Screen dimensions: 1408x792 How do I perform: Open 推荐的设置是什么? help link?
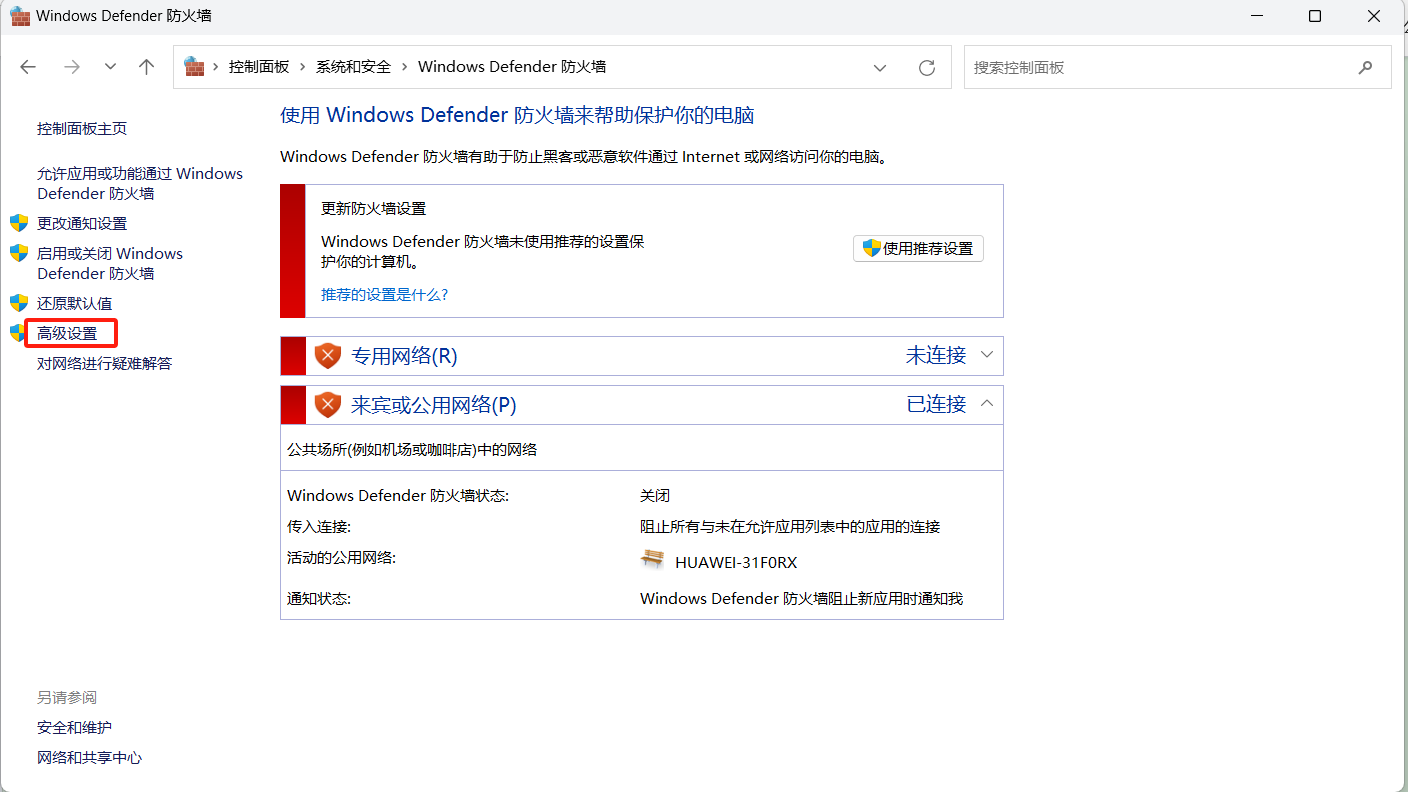(x=385, y=295)
